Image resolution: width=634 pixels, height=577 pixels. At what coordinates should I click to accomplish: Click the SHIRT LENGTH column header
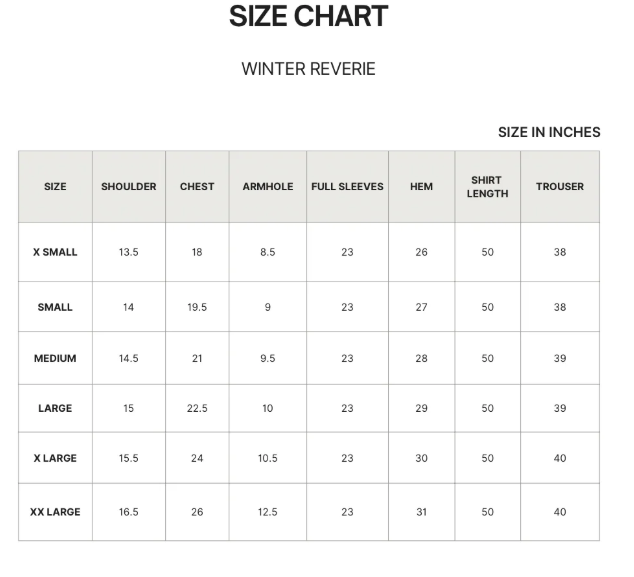(x=487, y=187)
